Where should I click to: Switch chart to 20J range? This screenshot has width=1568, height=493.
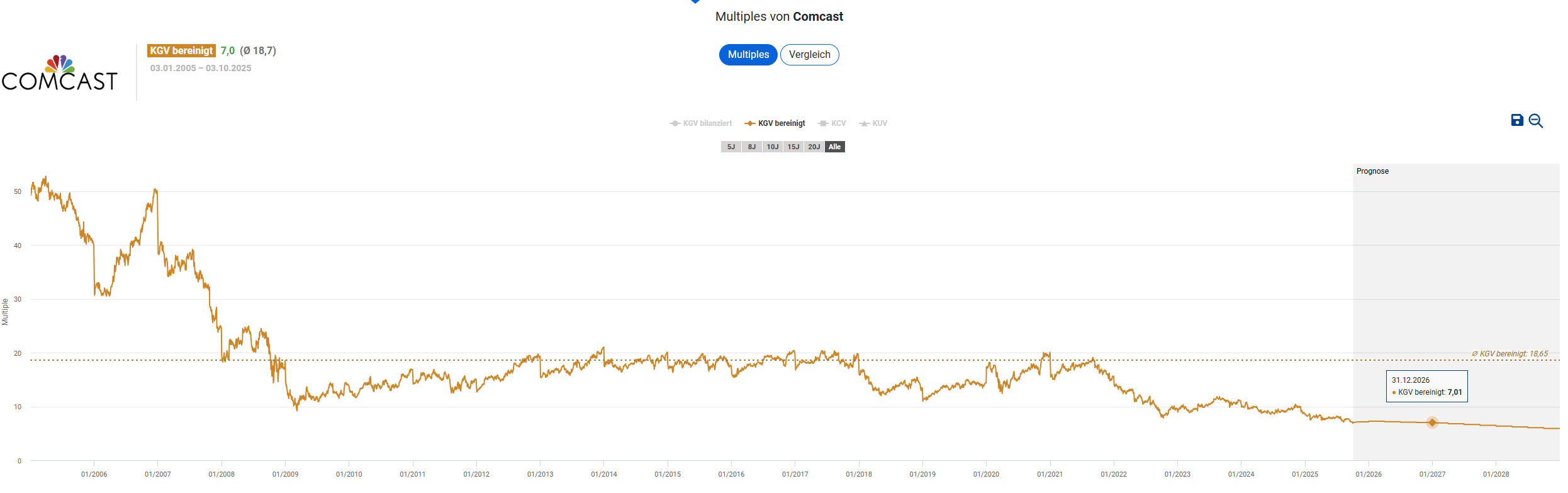pyautogui.click(x=814, y=147)
